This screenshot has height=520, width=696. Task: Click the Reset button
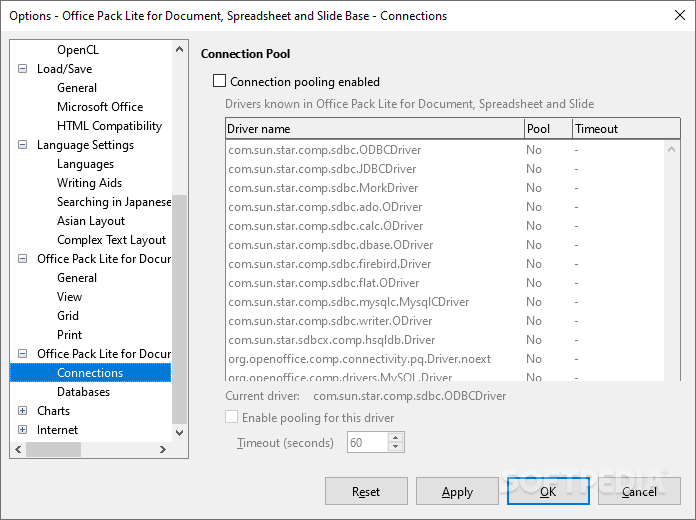[366, 491]
